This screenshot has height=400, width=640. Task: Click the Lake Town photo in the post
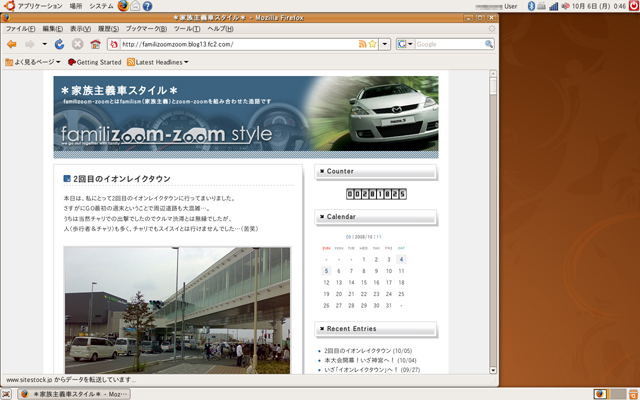[177, 310]
